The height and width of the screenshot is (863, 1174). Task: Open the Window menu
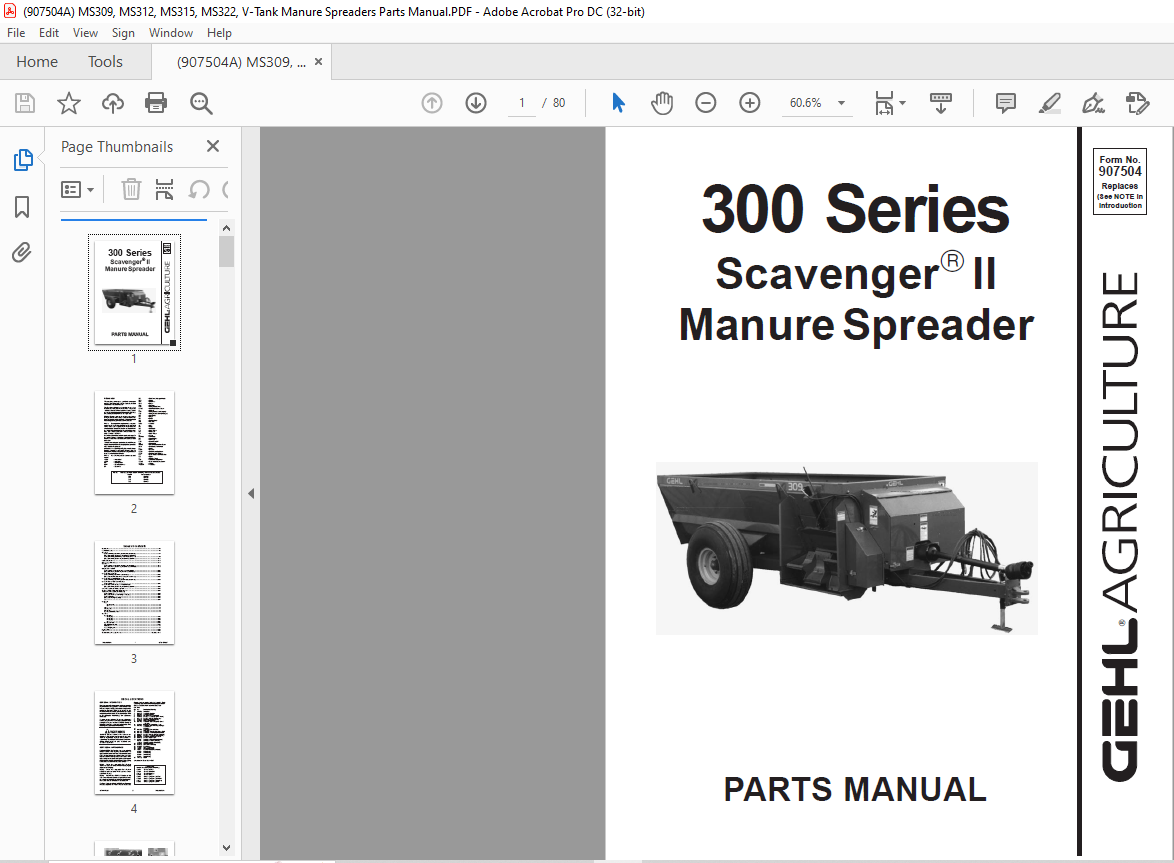click(x=171, y=33)
